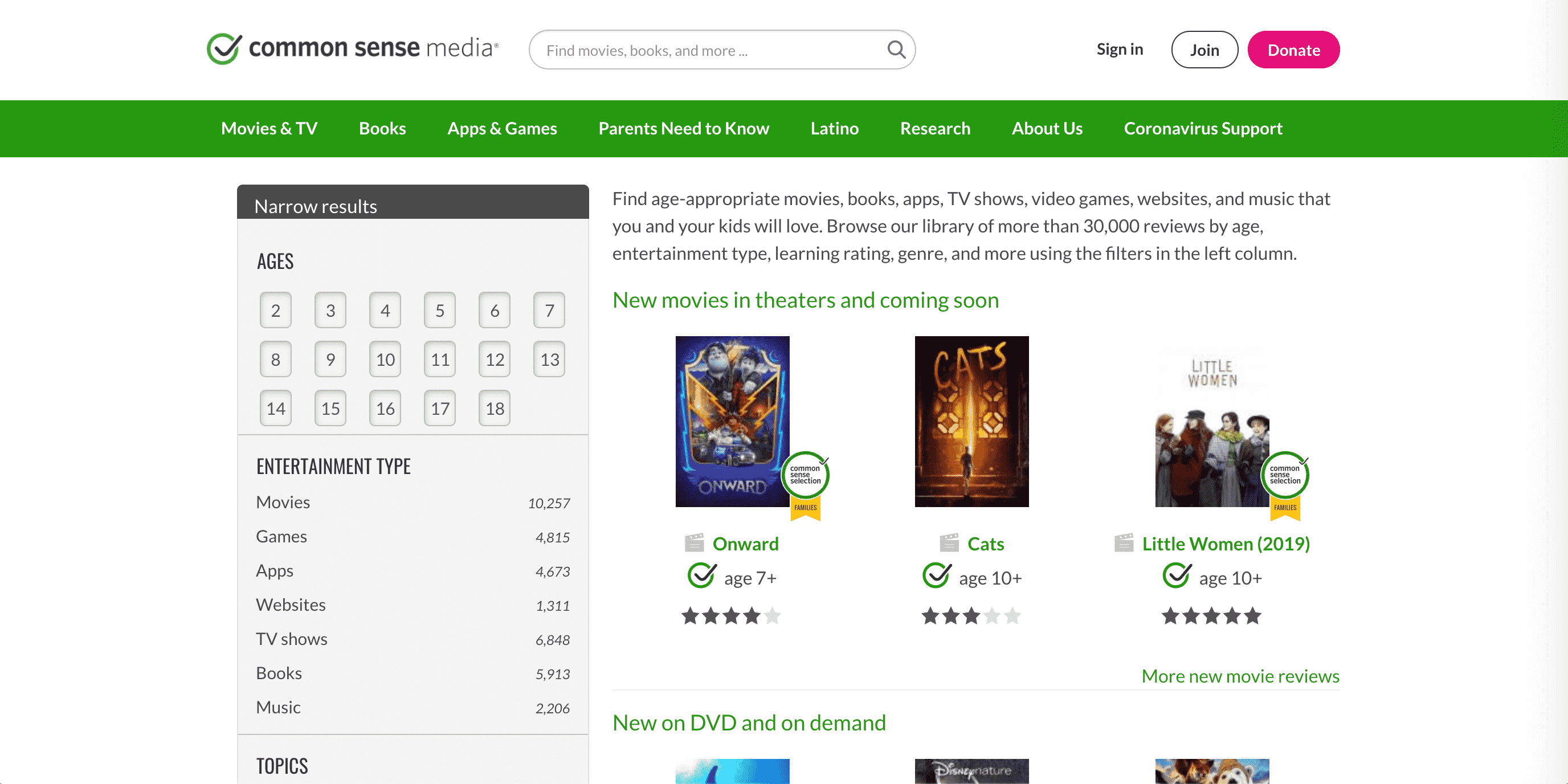1568x784 pixels.
Task: Click the Join button
Action: pyautogui.click(x=1204, y=50)
